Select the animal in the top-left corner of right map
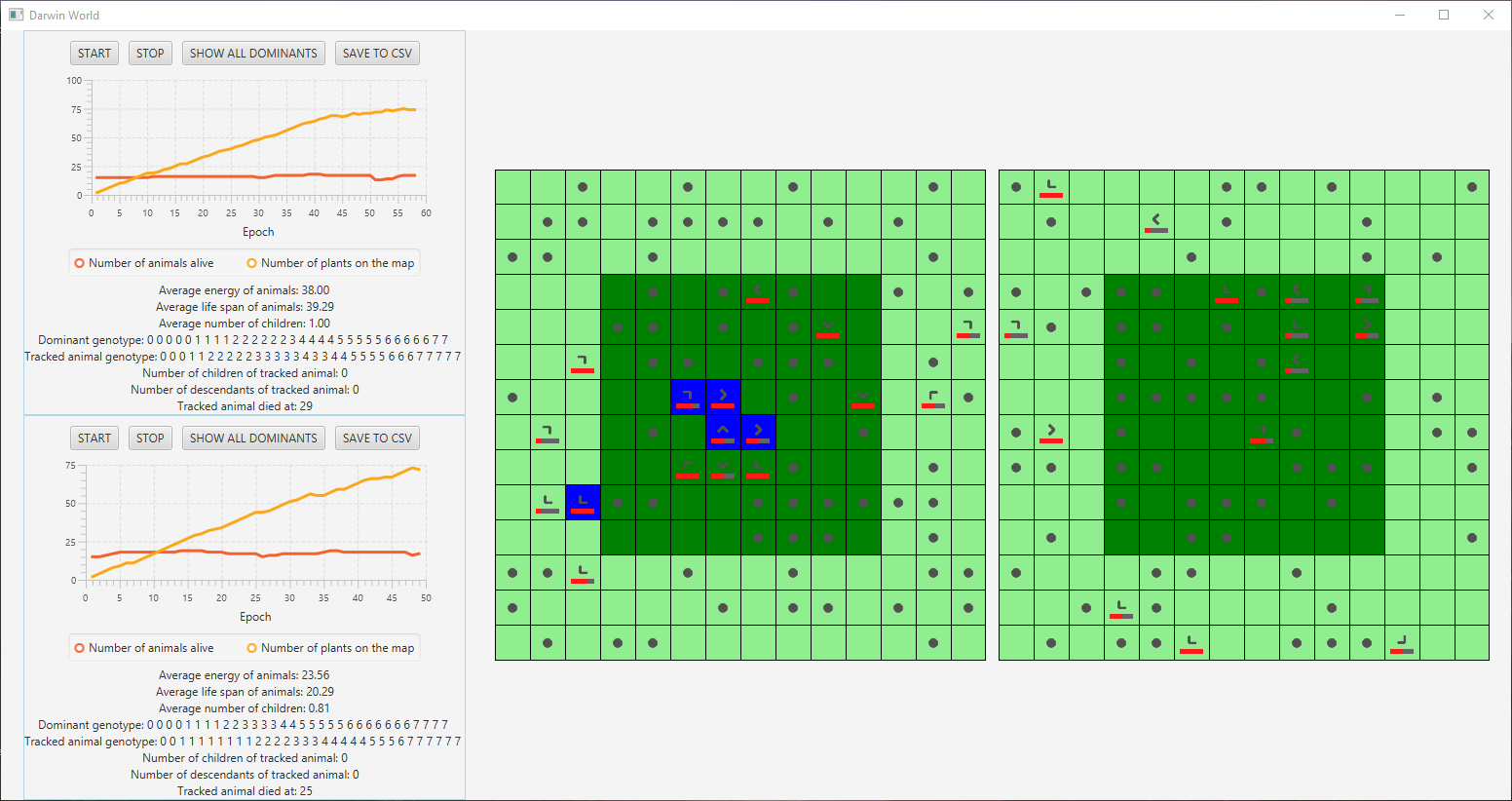The image size is (1512, 801). tap(1050, 185)
